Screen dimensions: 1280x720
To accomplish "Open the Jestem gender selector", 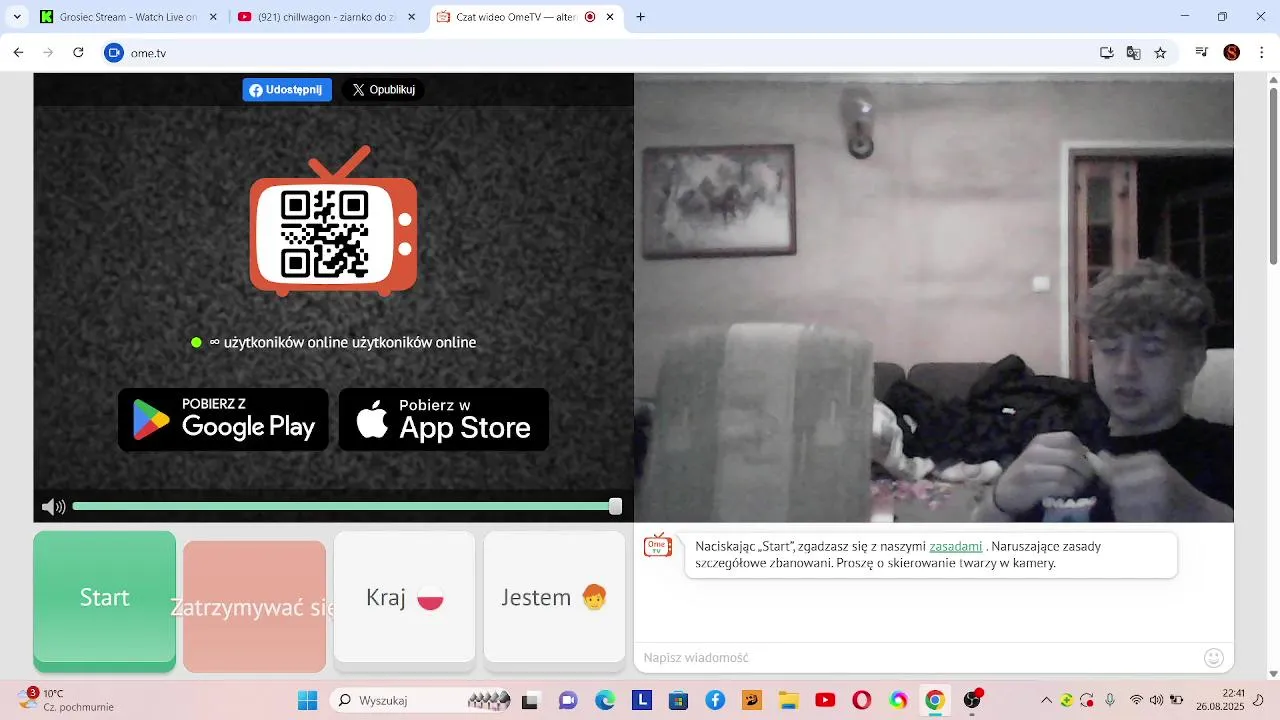I will point(554,597).
